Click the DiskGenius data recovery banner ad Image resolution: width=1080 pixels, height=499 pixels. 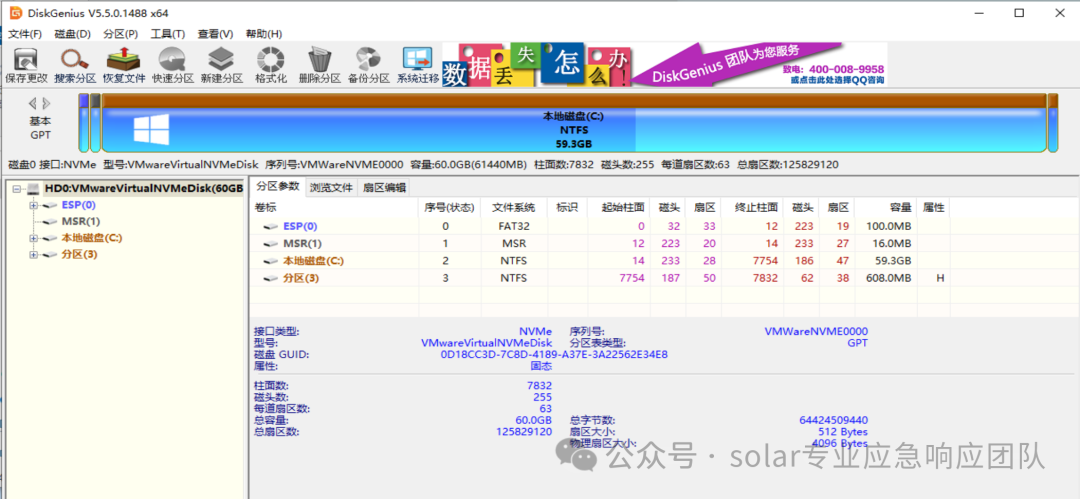click(x=665, y=64)
